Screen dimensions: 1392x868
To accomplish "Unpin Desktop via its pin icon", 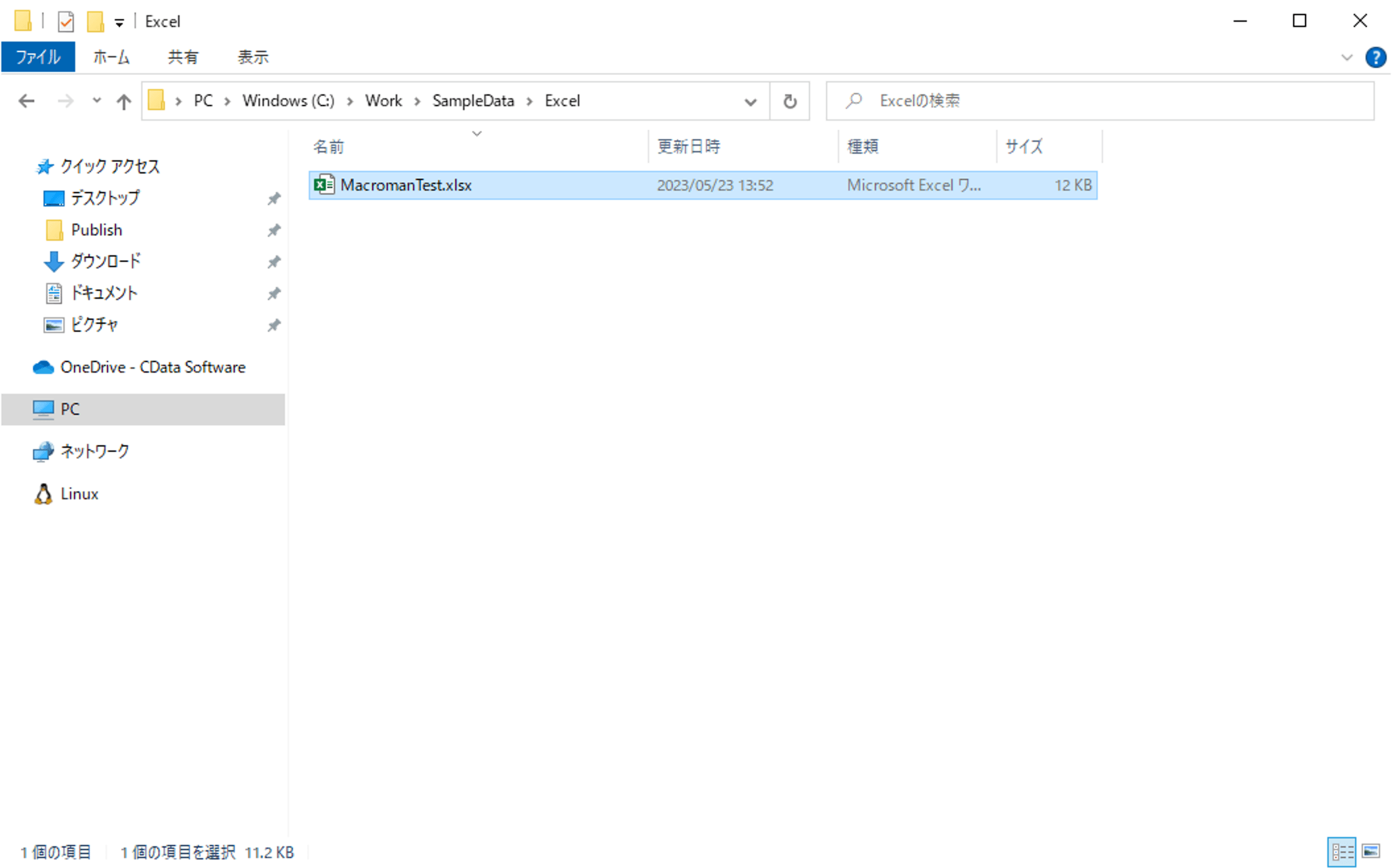I will tap(274, 198).
